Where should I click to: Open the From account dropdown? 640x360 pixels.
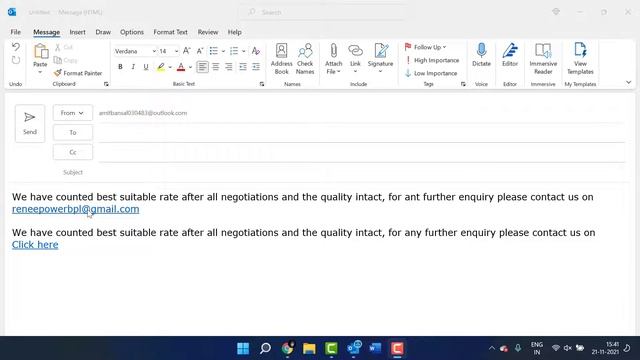[x=73, y=113]
